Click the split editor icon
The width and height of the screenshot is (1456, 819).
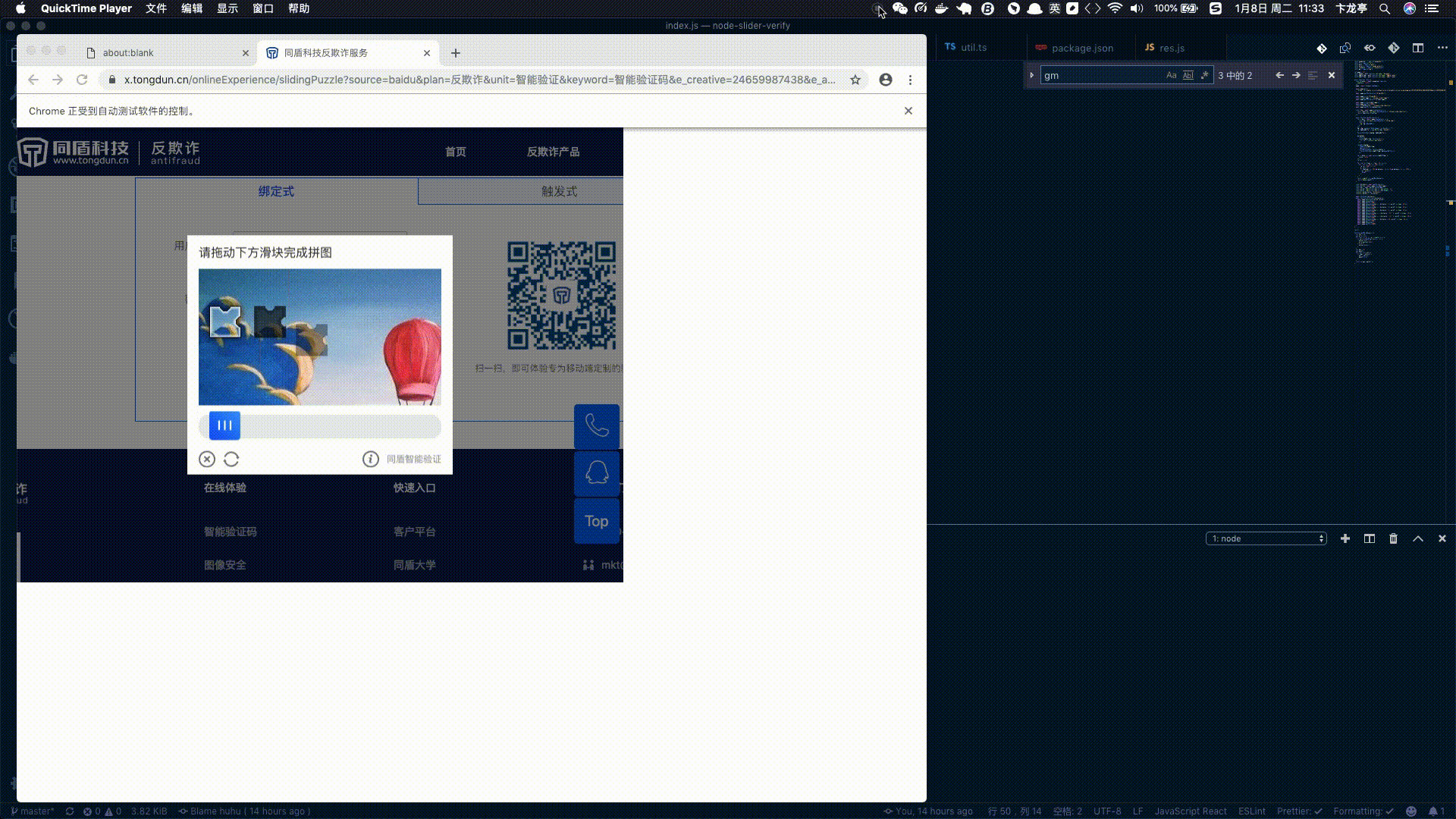click(x=1418, y=48)
